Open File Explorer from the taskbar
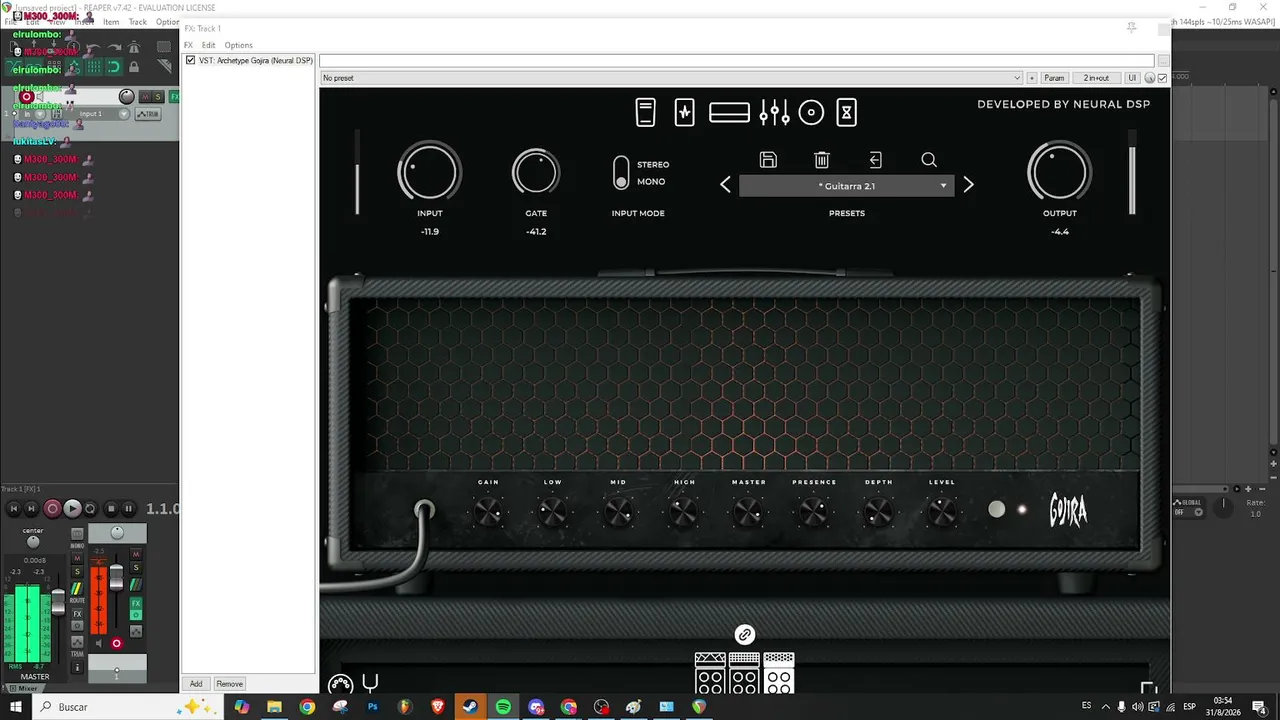Viewport: 1280px width, 720px height. (274, 707)
